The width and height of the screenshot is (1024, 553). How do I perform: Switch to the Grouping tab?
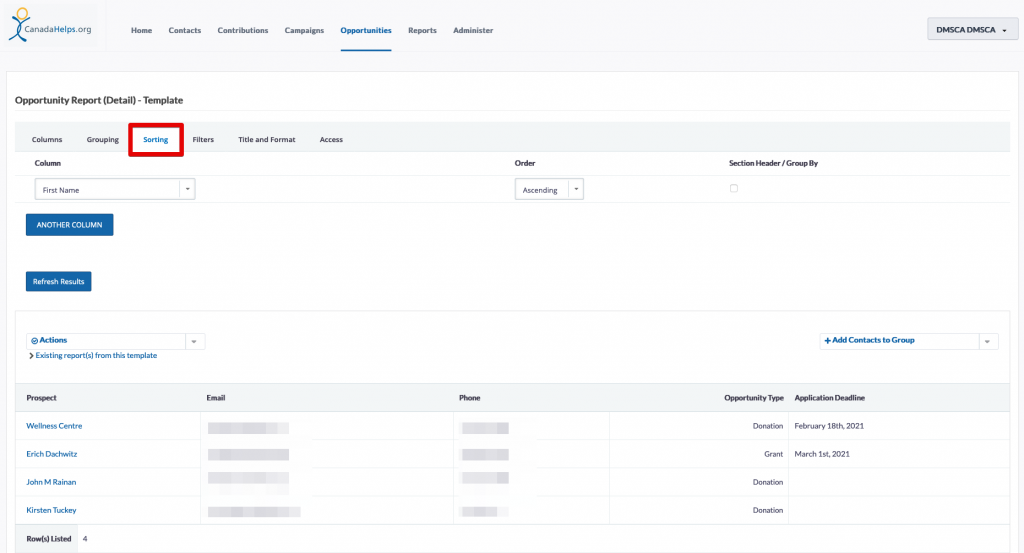pos(103,139)
